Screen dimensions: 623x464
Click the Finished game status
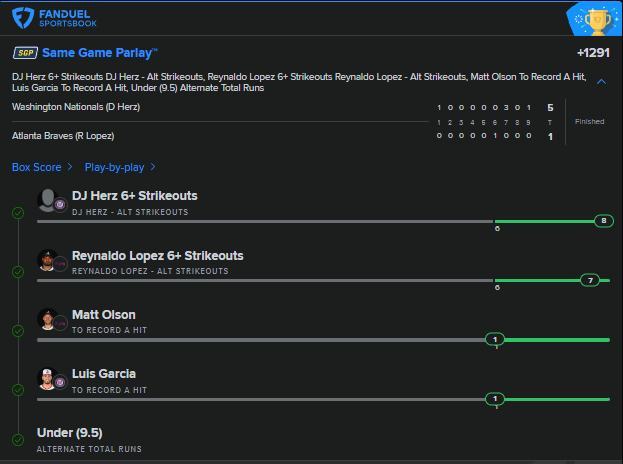589,122
